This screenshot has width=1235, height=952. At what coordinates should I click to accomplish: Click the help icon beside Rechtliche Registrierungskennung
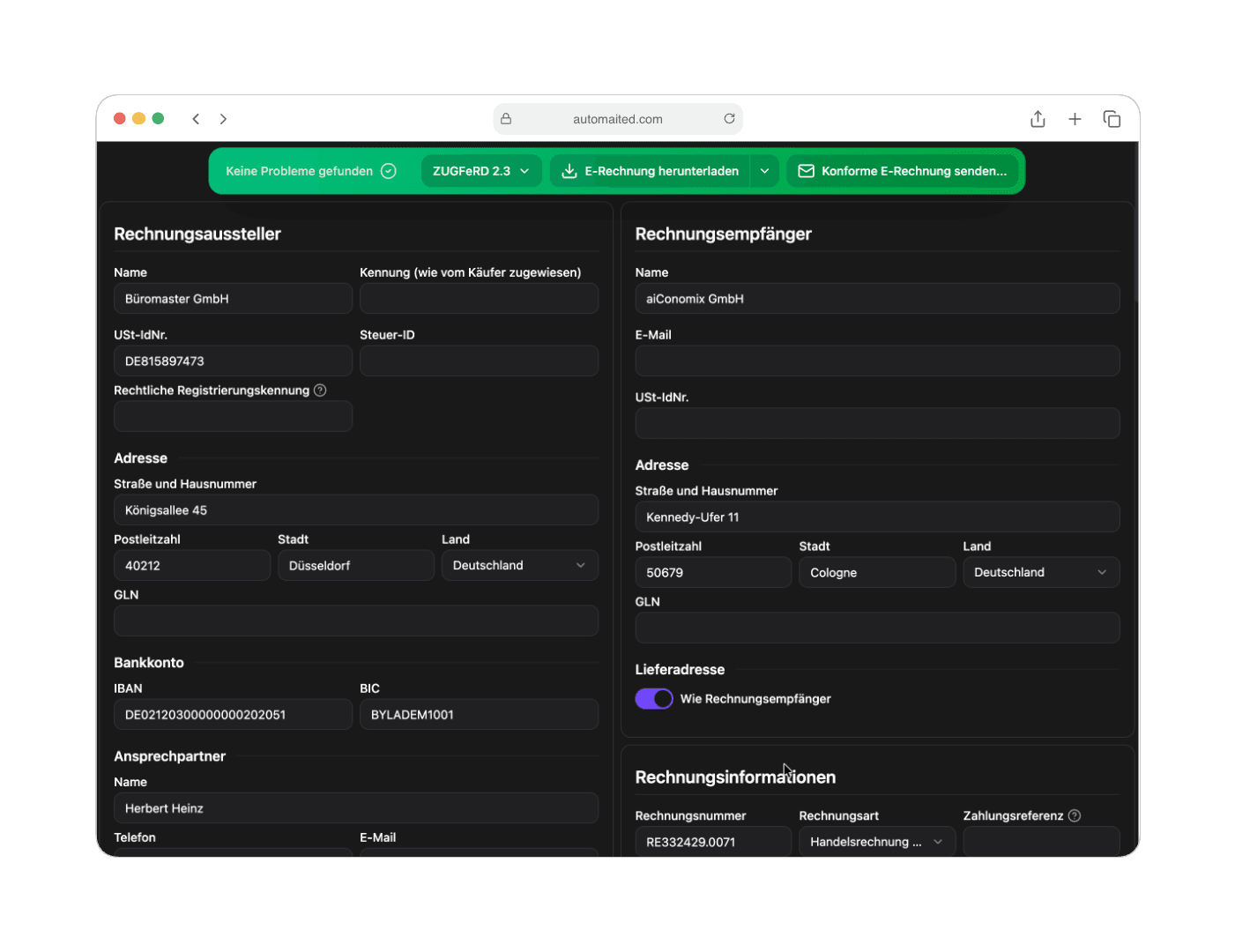pos(320,390)
